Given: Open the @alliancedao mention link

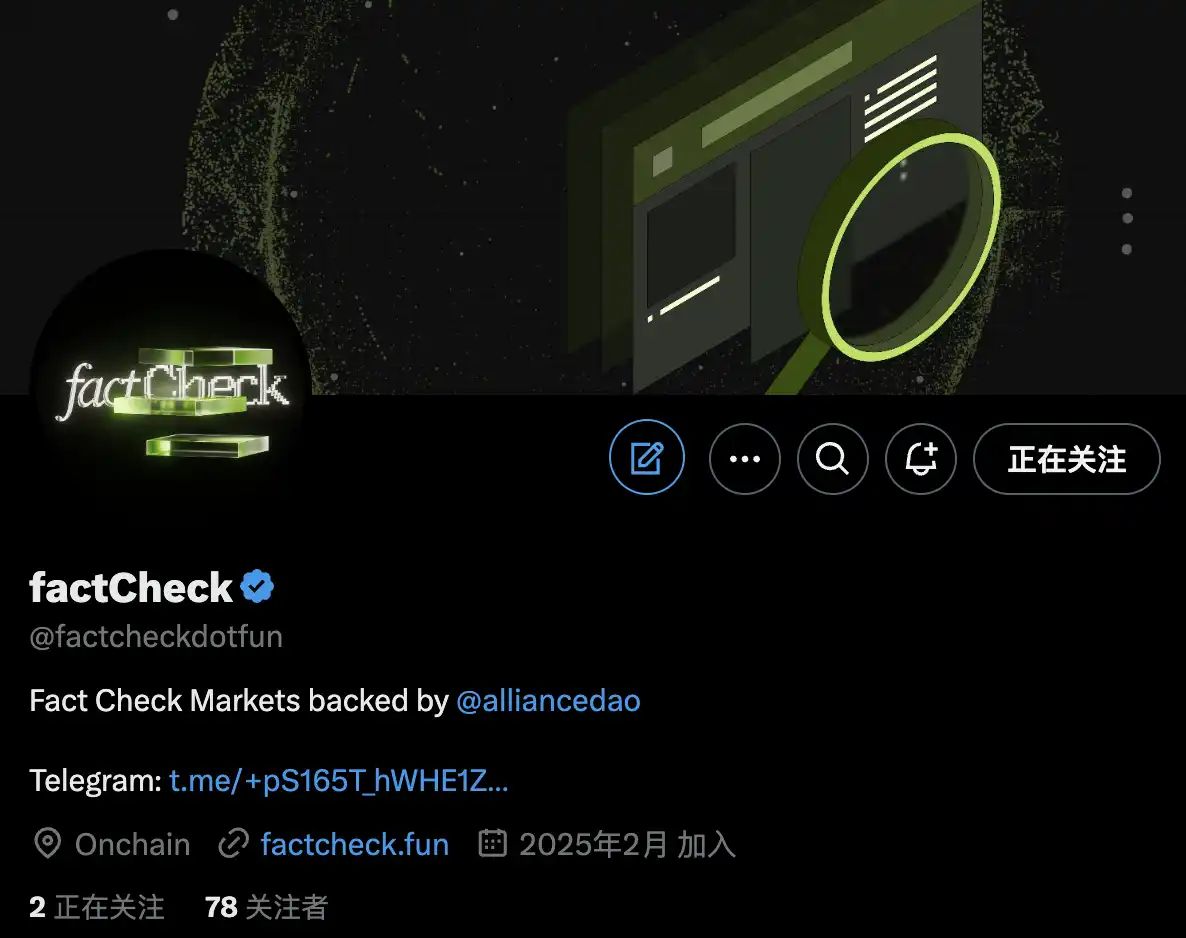Looking at the screenshot, I should click(x=548, y=700).
